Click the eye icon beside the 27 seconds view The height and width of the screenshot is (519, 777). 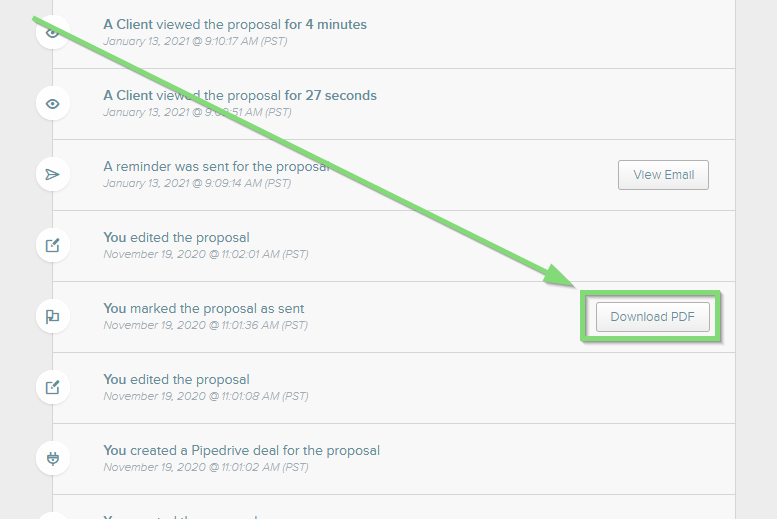point(53,103)
